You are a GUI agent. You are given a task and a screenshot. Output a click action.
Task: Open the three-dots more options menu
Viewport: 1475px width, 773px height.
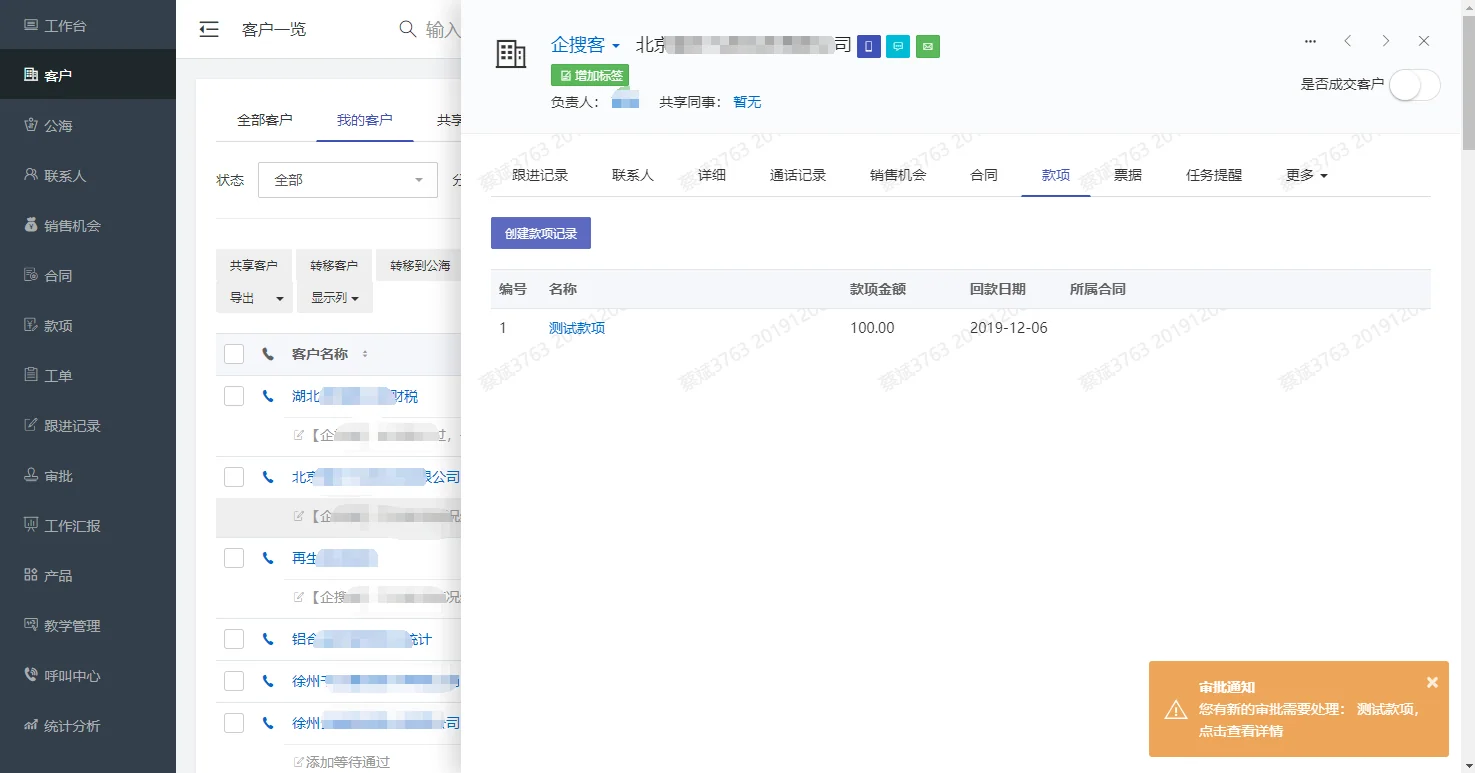(1310, 41)
